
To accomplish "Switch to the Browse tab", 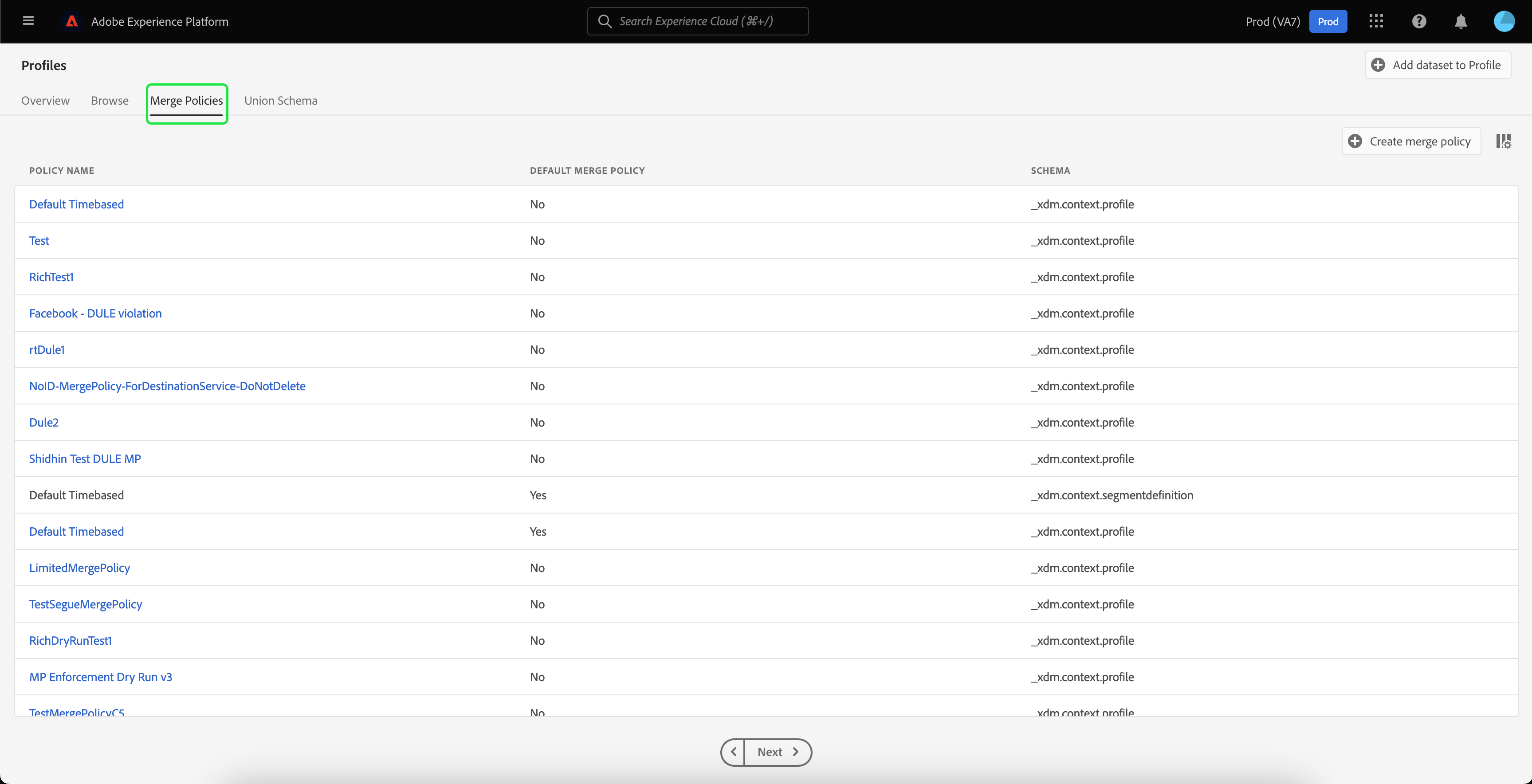I will pos(110,101).
